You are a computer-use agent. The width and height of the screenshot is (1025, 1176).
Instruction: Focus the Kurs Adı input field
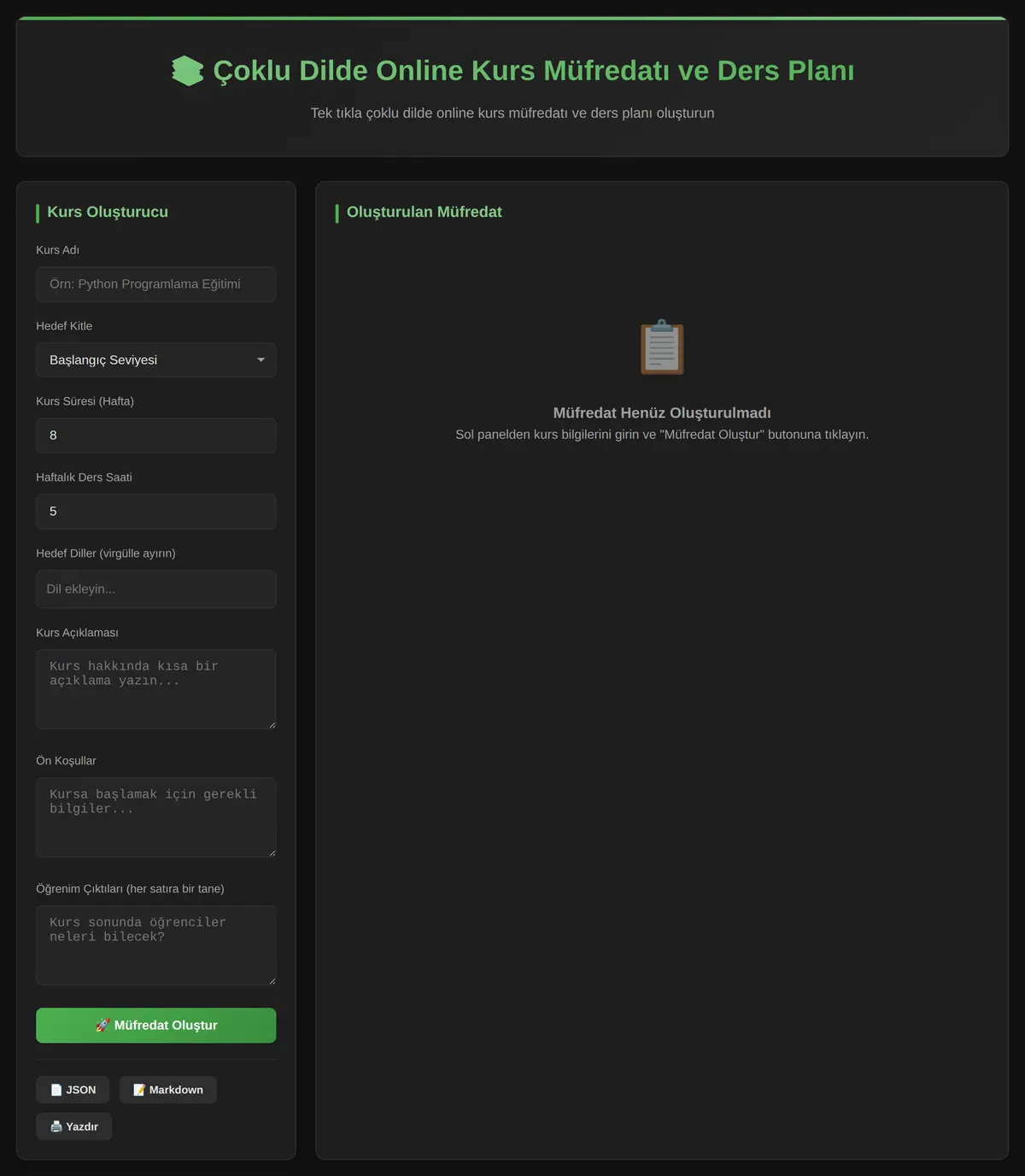155,284
